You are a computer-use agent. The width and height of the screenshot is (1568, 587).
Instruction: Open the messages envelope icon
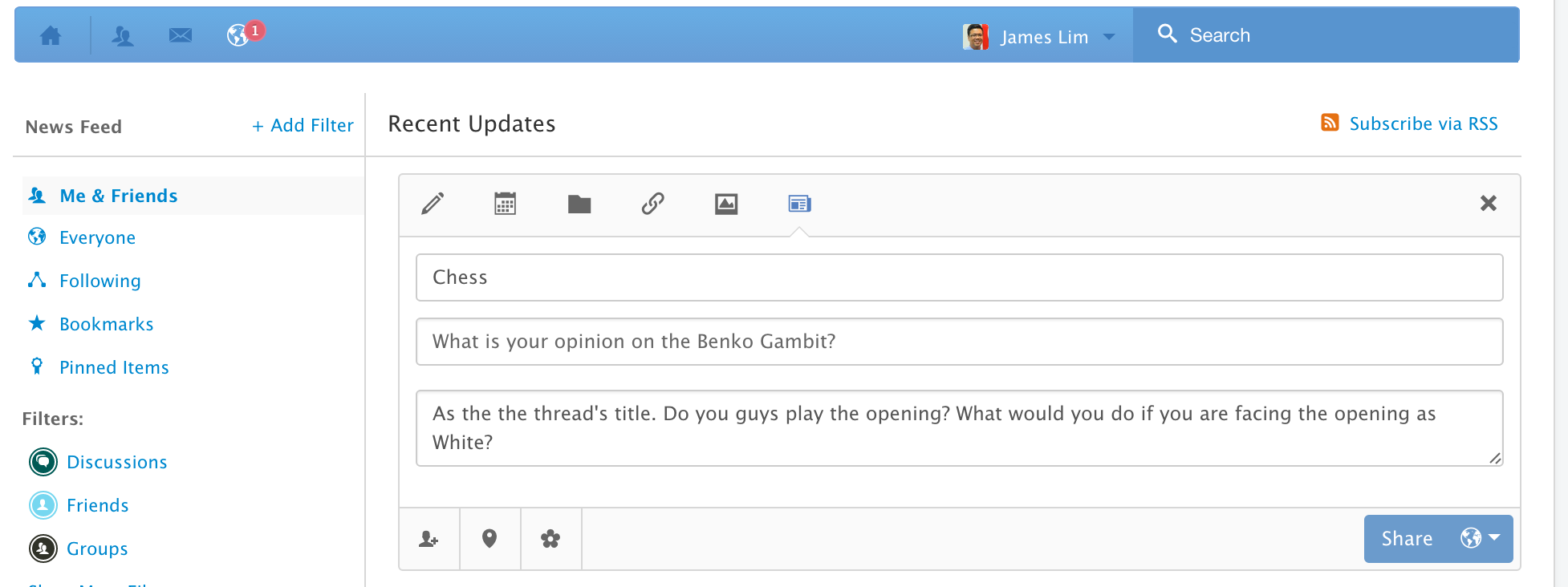click(181, 35)
